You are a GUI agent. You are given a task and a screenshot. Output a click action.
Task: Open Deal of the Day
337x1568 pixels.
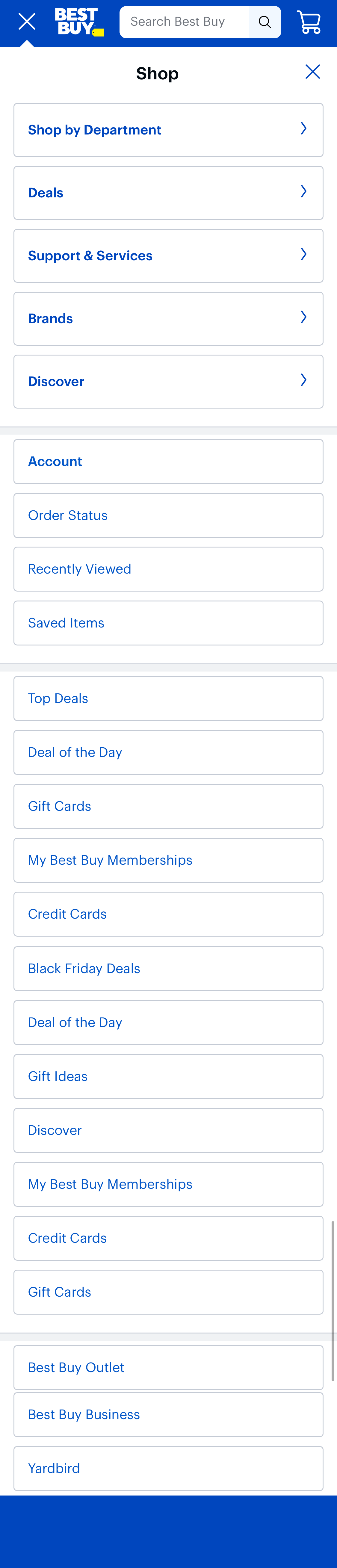168,752
